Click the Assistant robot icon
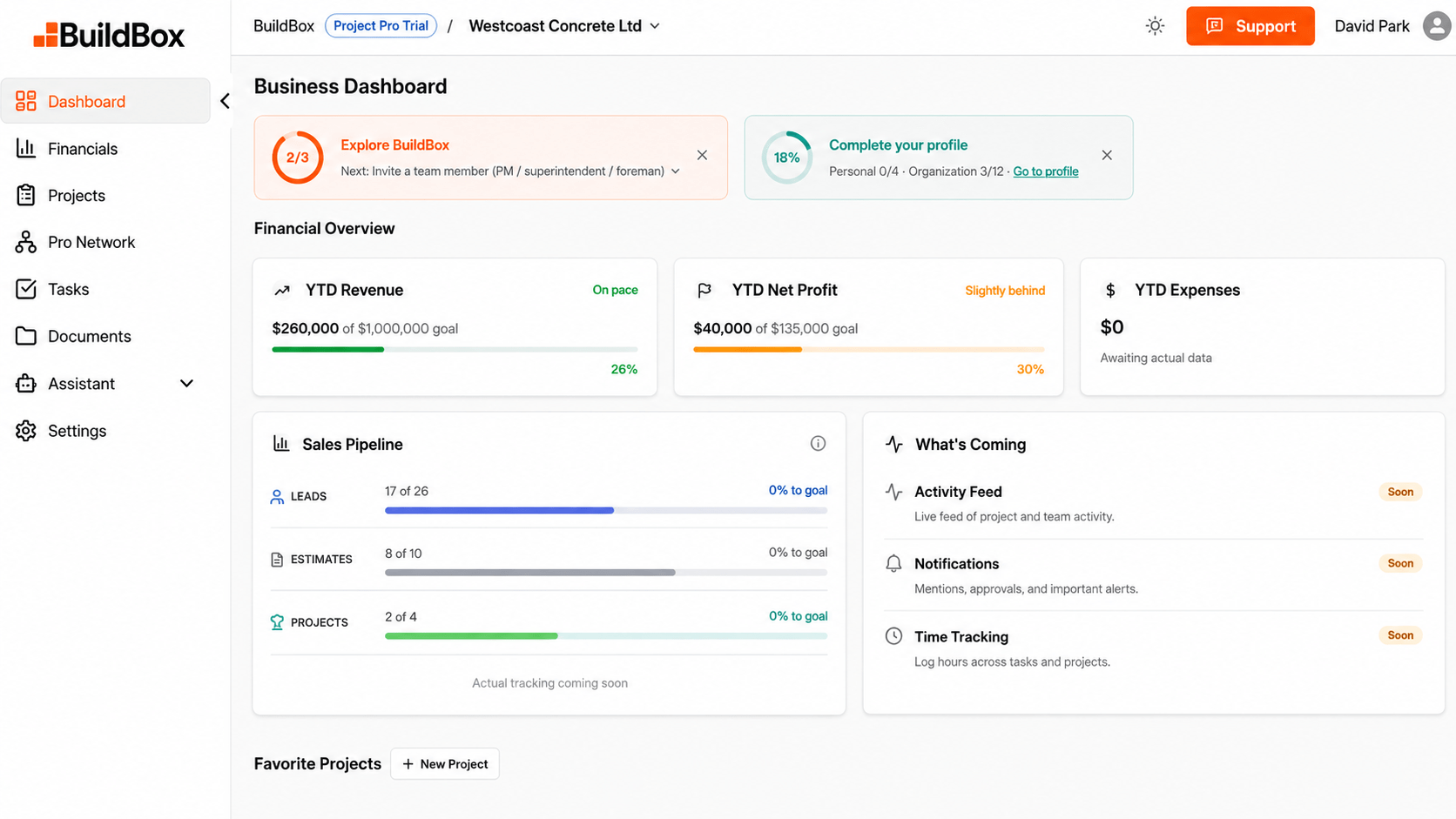The image size is (1456, 819). 26,383
